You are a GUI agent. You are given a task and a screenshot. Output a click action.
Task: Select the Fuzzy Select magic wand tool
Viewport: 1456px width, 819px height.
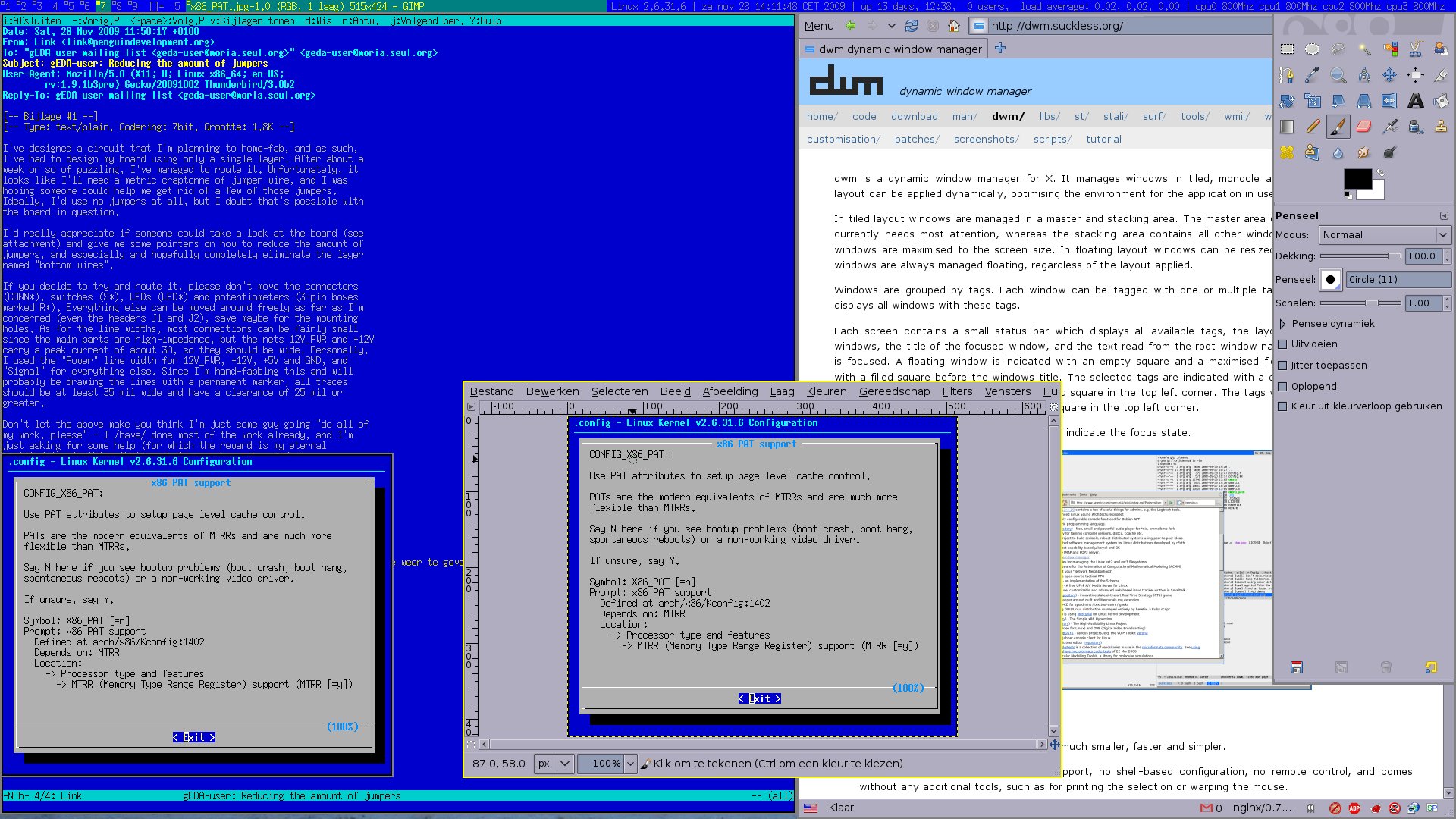click(1364, 49)
